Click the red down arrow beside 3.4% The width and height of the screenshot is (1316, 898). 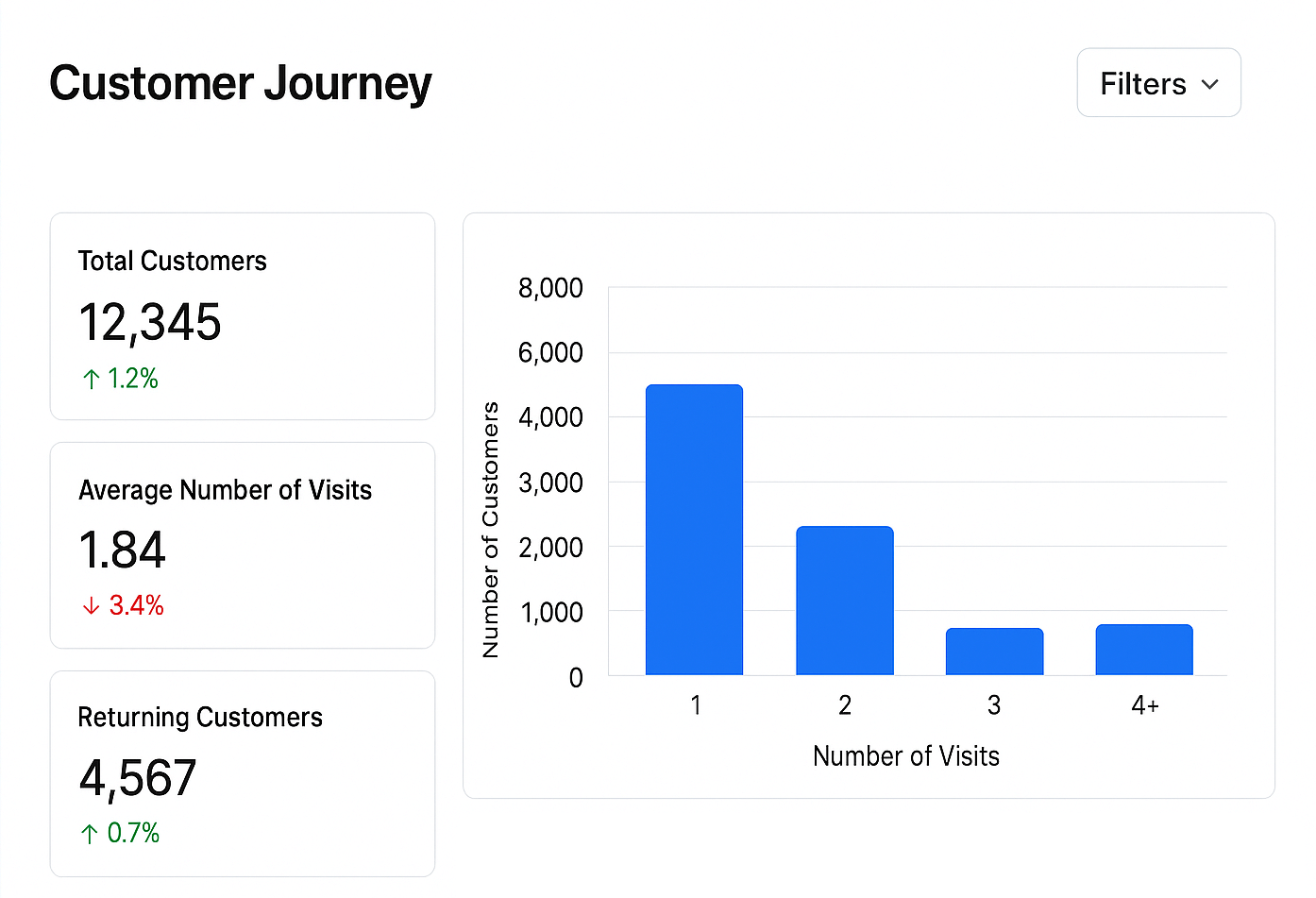pos(91,606)
